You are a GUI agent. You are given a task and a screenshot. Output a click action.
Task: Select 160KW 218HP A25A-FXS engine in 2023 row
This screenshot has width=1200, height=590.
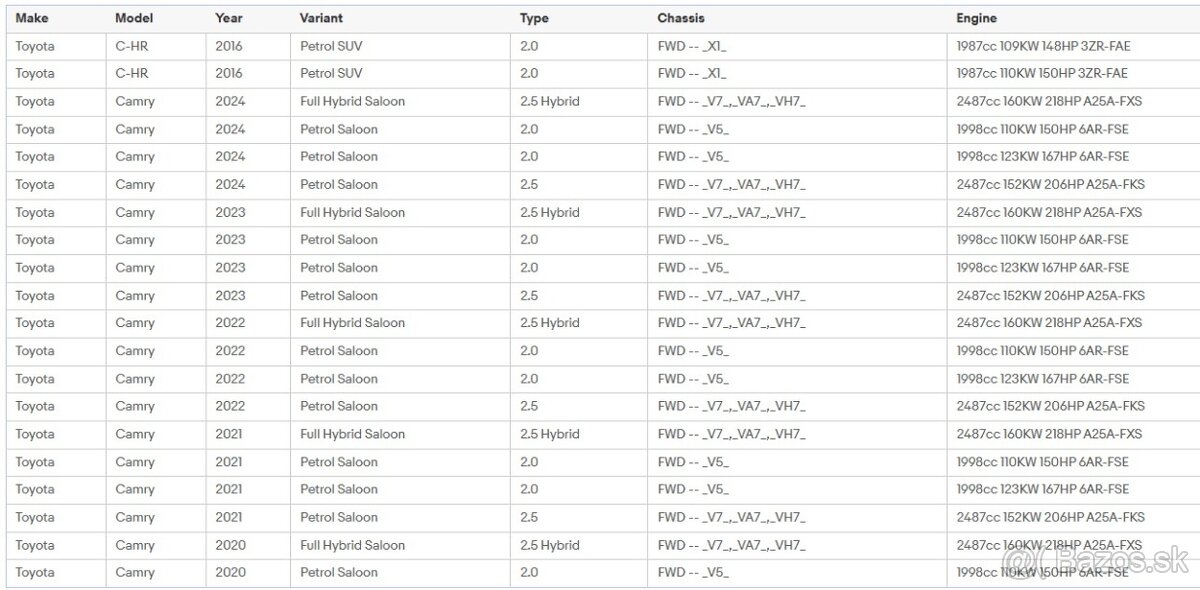(1048, 212)
